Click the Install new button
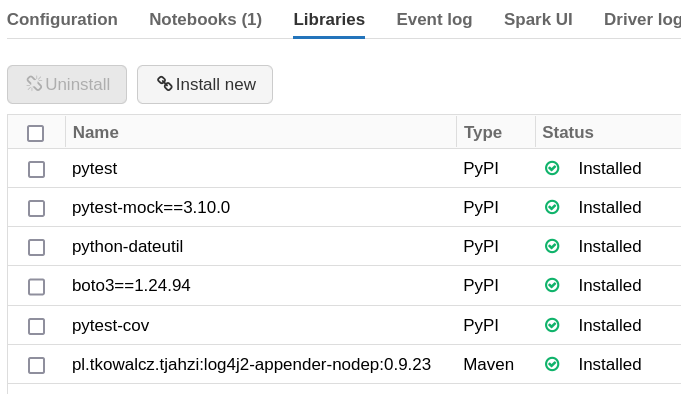The height and width of the screenshot is (394, 681). click(x=205, y=84)
